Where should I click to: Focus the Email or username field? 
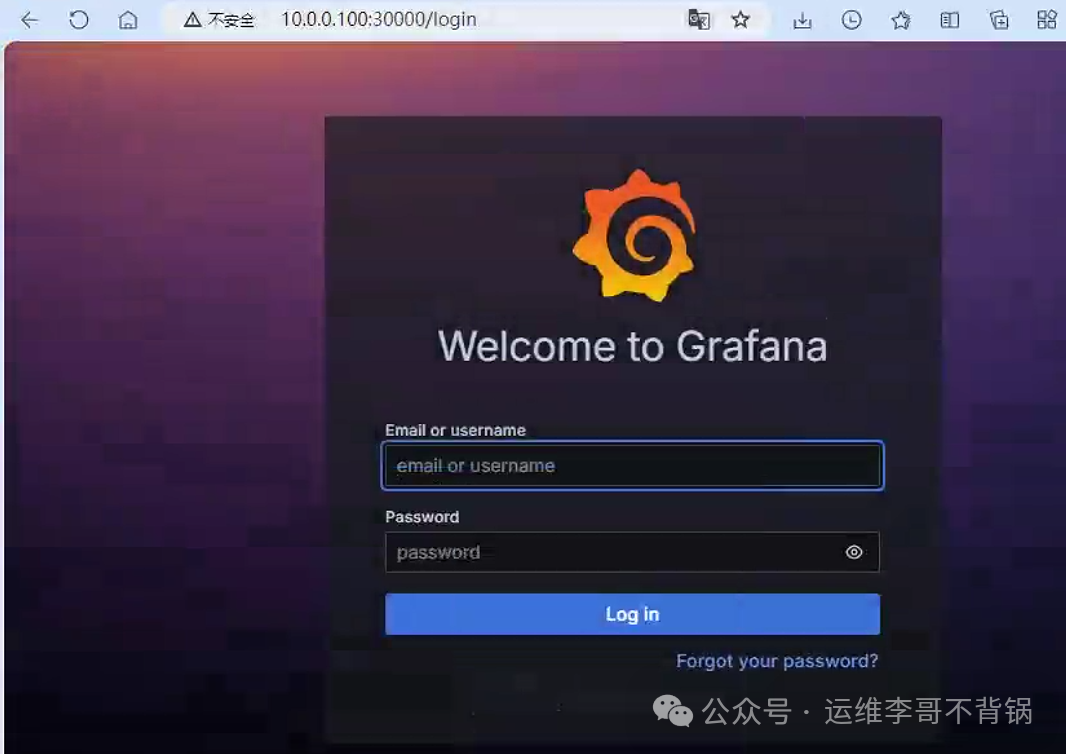(x=632, y=466)
